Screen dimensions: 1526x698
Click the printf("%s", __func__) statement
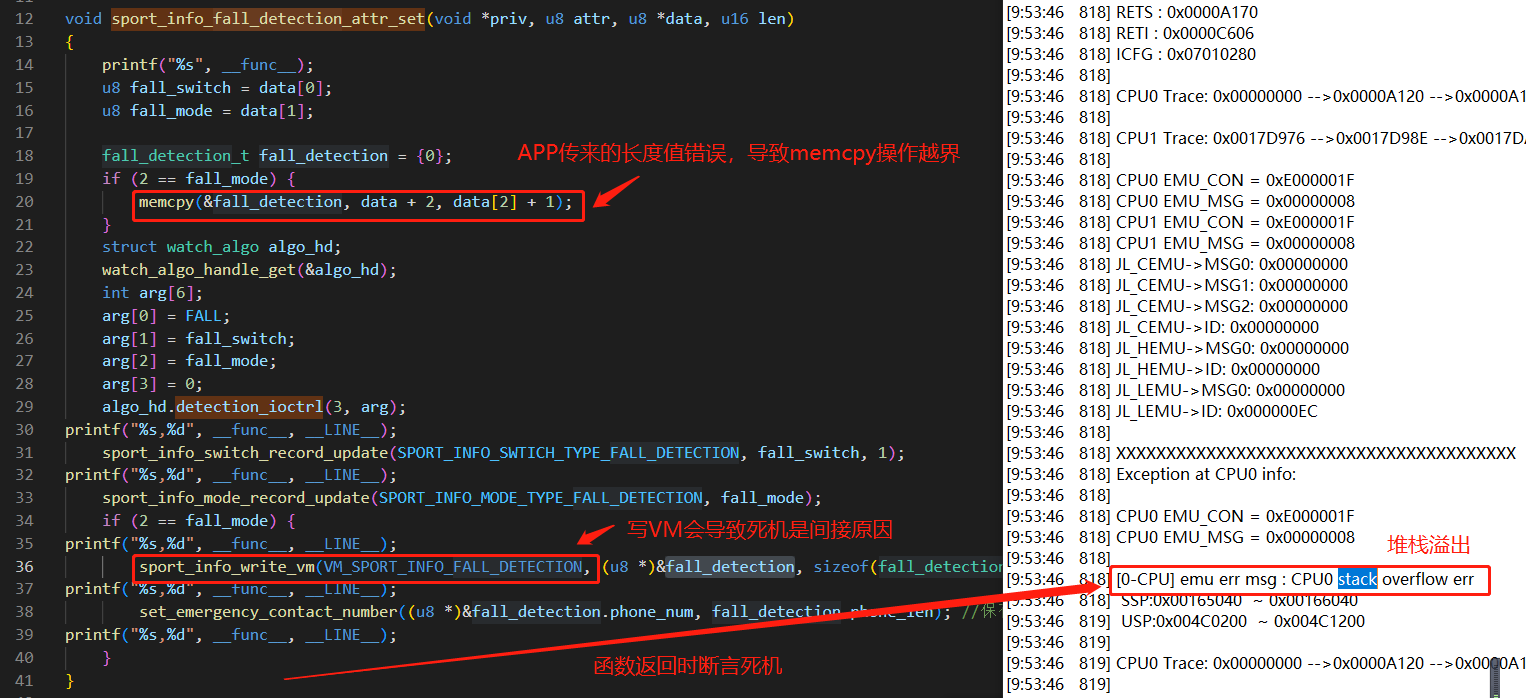208,65
